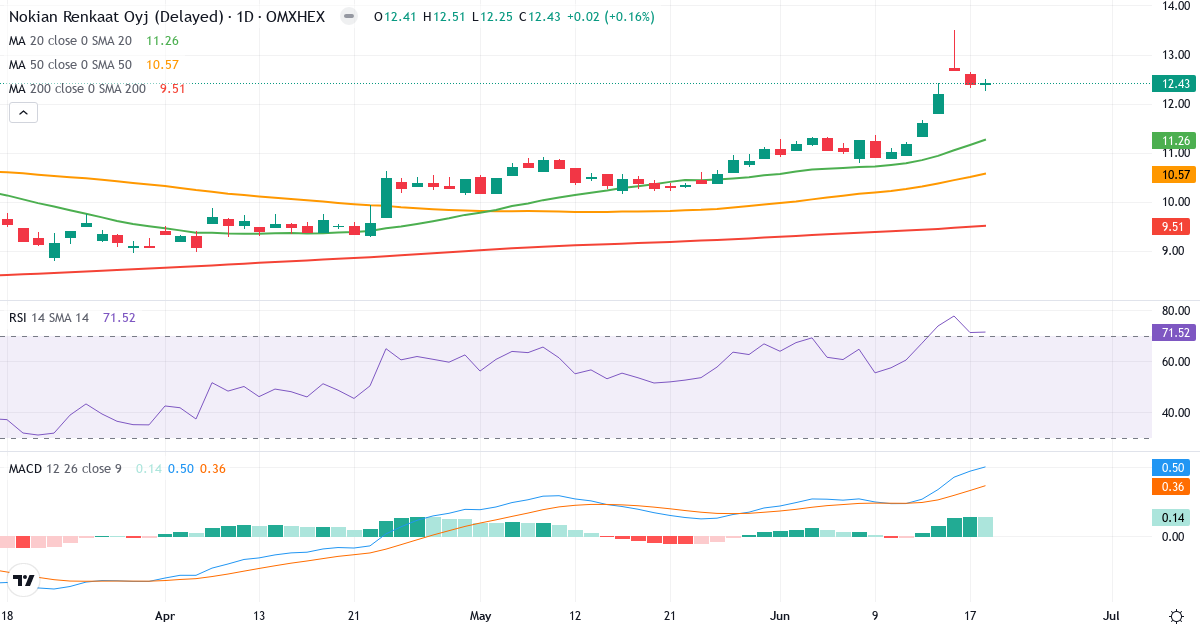The width and height of the screenshot is (1200, 630).
Task: Click the RSI legend value 71.52
Action: coord(119,318)
